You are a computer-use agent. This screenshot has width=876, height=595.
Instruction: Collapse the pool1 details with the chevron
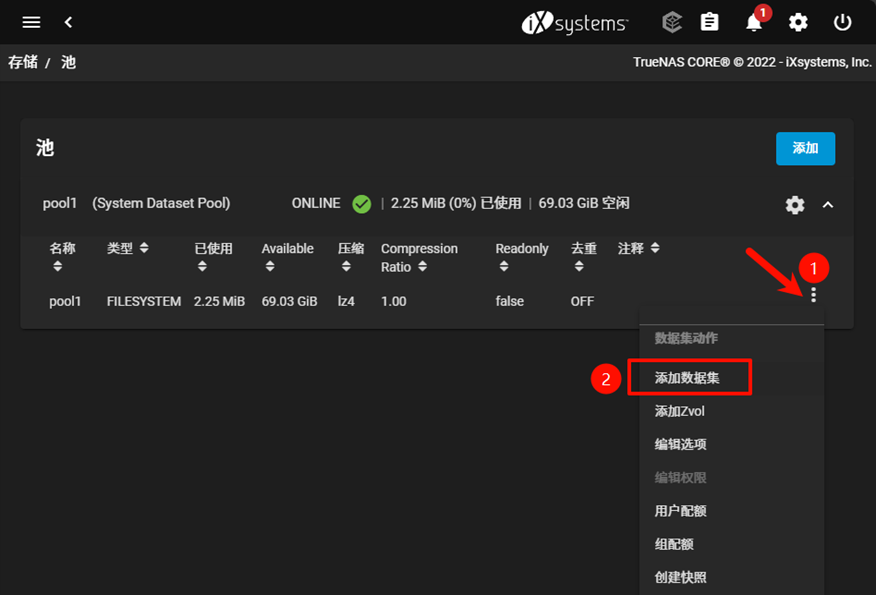tap(828, 205)
